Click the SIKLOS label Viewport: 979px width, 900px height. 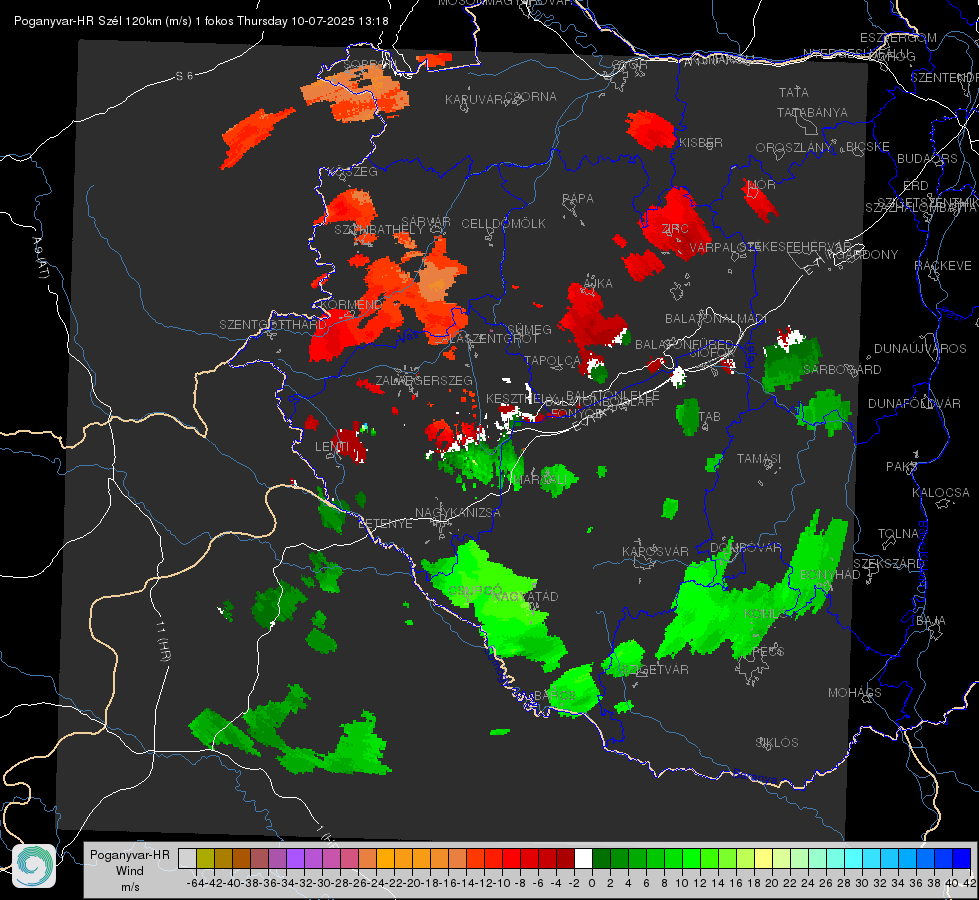[x=777, y=743]
